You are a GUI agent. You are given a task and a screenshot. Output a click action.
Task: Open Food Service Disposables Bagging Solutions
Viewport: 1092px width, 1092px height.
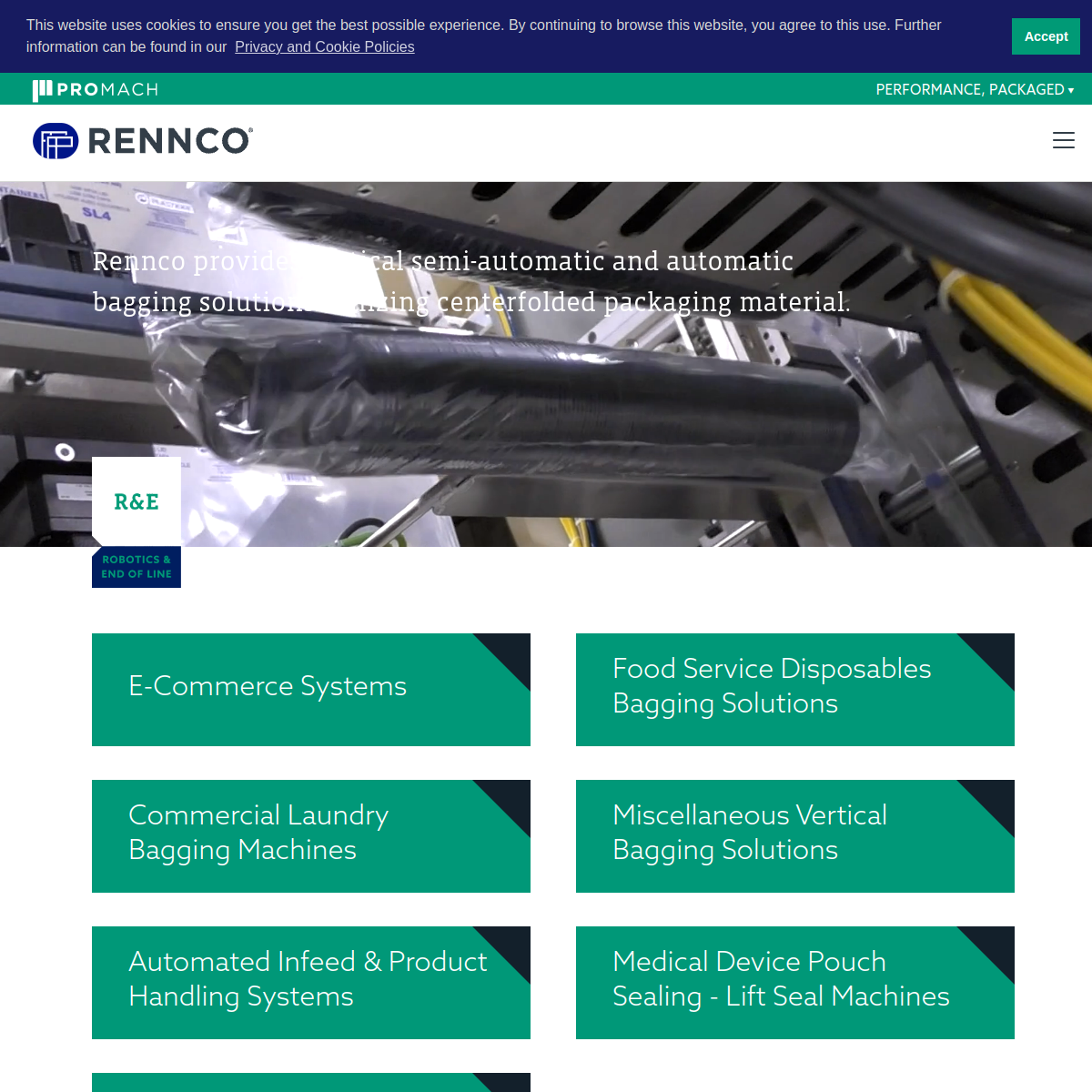795,690
